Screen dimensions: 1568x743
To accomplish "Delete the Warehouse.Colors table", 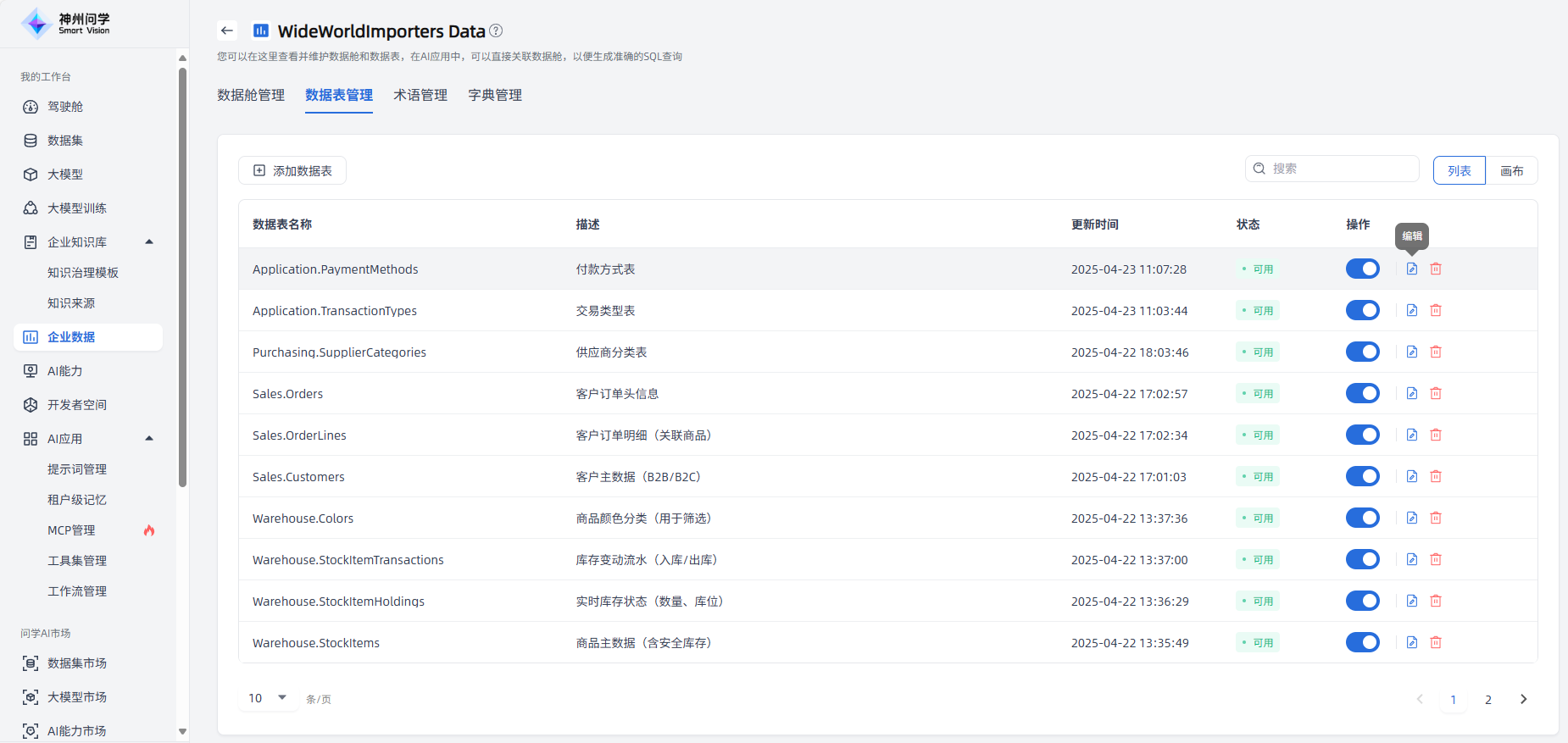I will pos(1436,518).
